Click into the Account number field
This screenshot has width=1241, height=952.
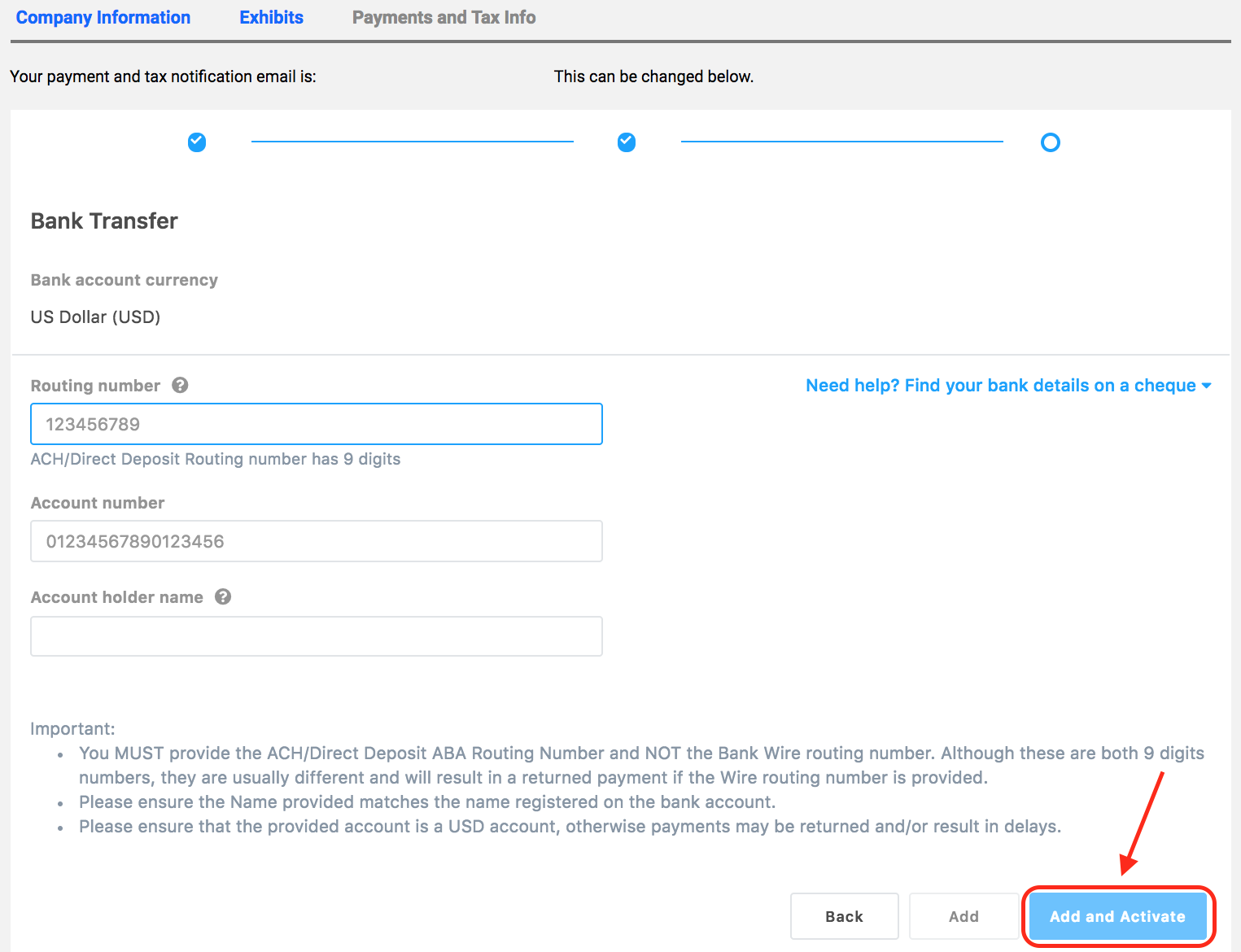click(317, 541)
